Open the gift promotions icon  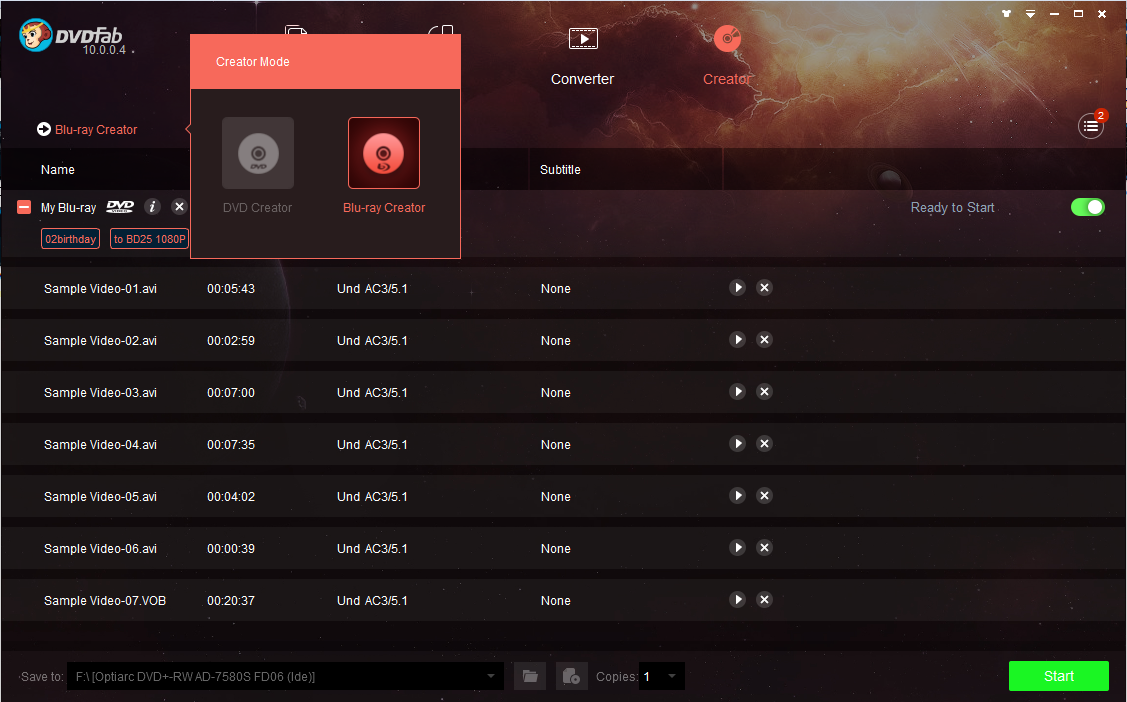point(1006,13)
